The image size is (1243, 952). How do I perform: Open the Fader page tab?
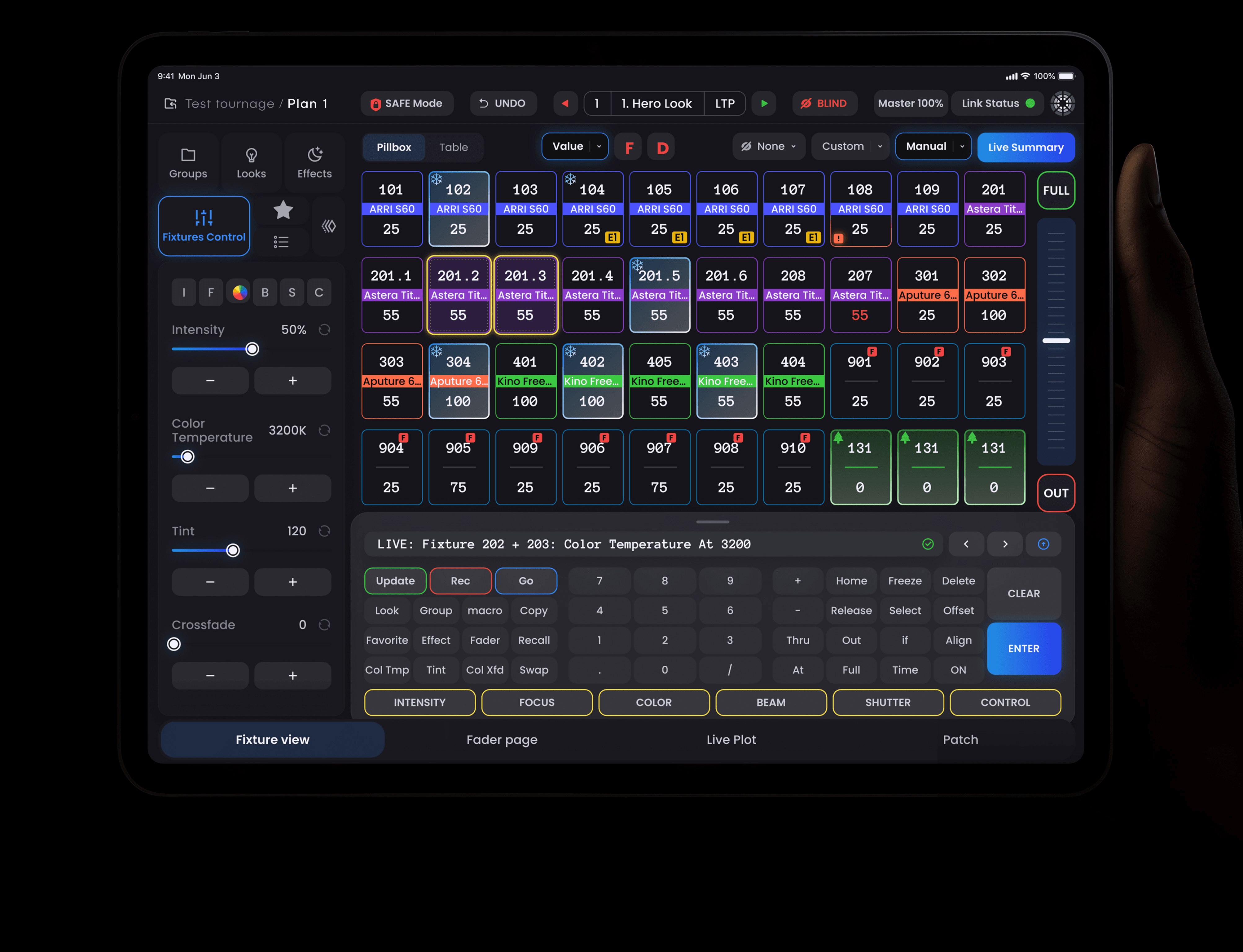pos(501,739)
